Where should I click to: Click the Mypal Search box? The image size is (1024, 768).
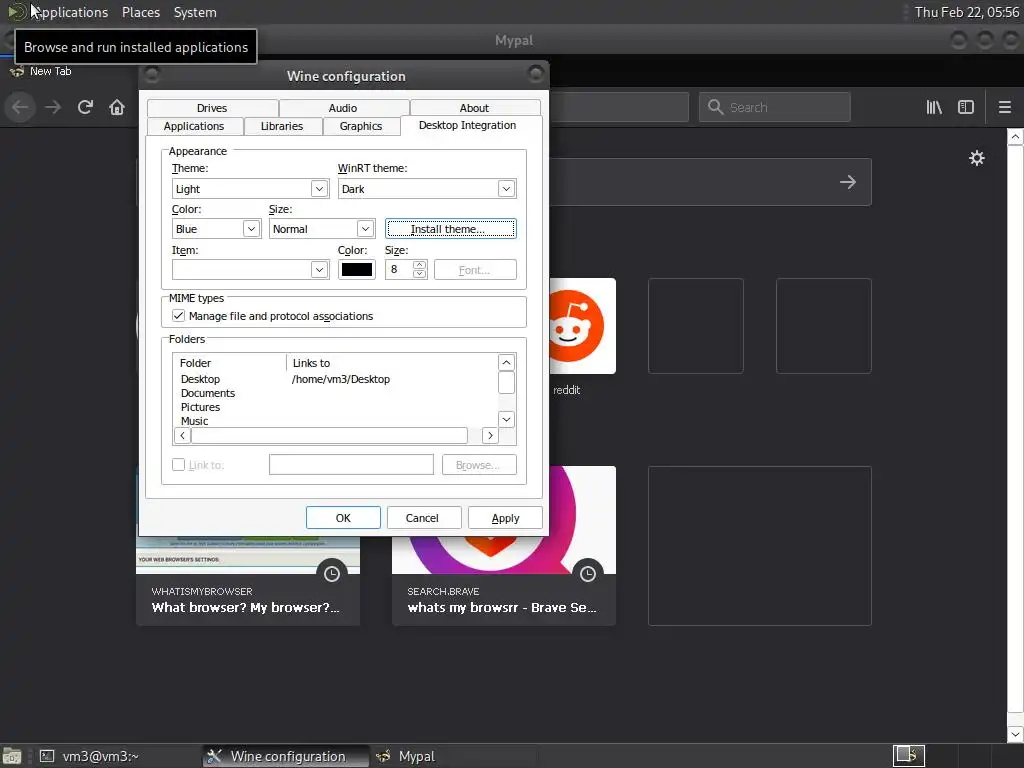pyautogui.click(x=775, y=107)
